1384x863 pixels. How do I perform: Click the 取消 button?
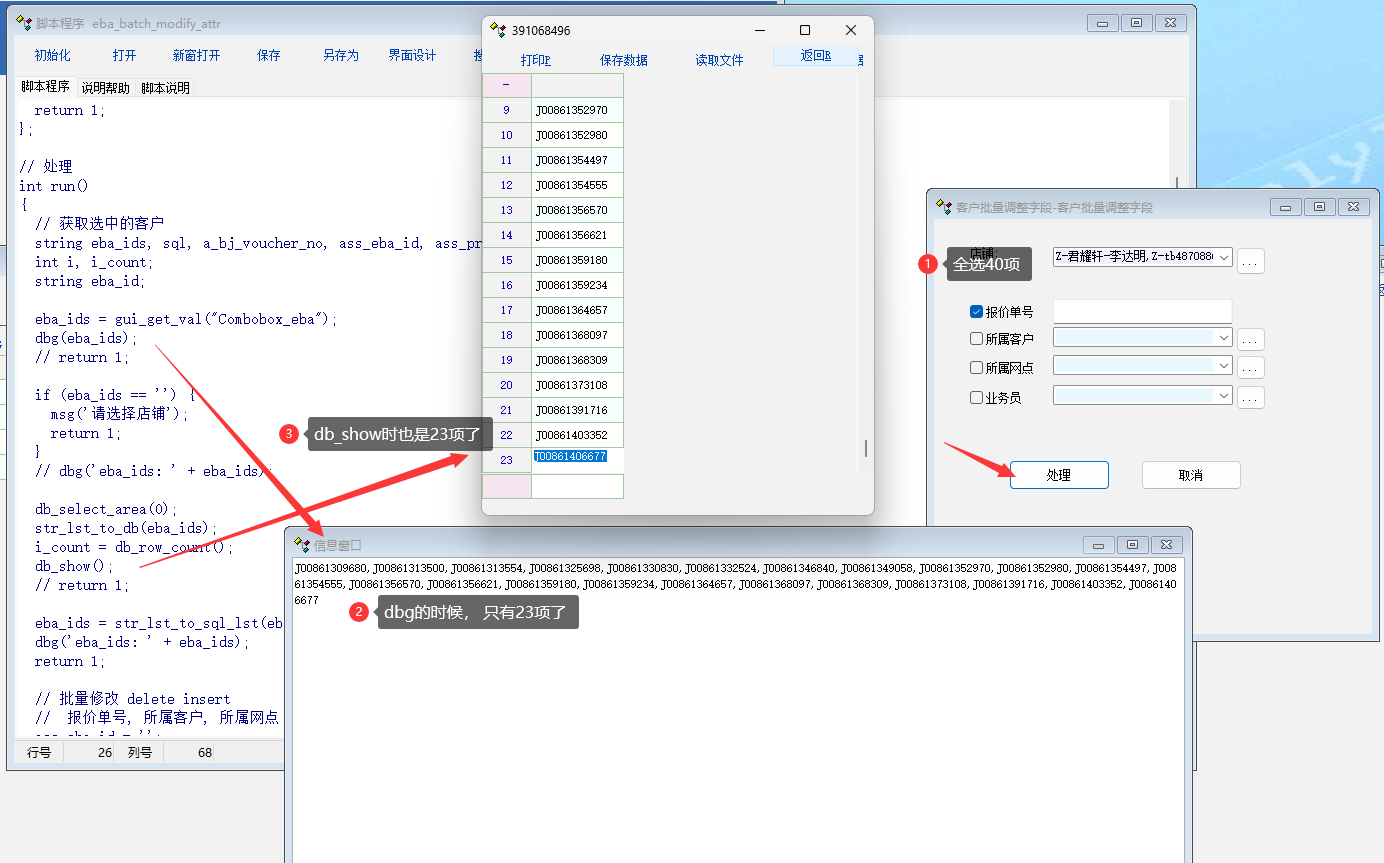tap(1190, 475)
